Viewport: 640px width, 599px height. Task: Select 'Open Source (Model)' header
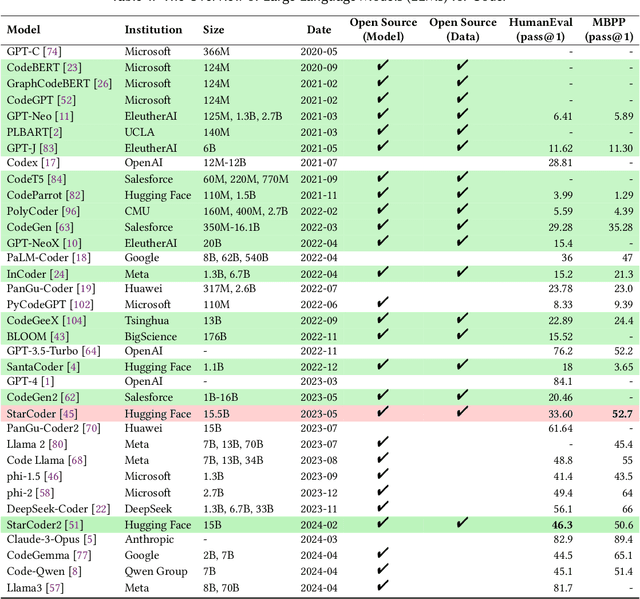coord(383,29)
